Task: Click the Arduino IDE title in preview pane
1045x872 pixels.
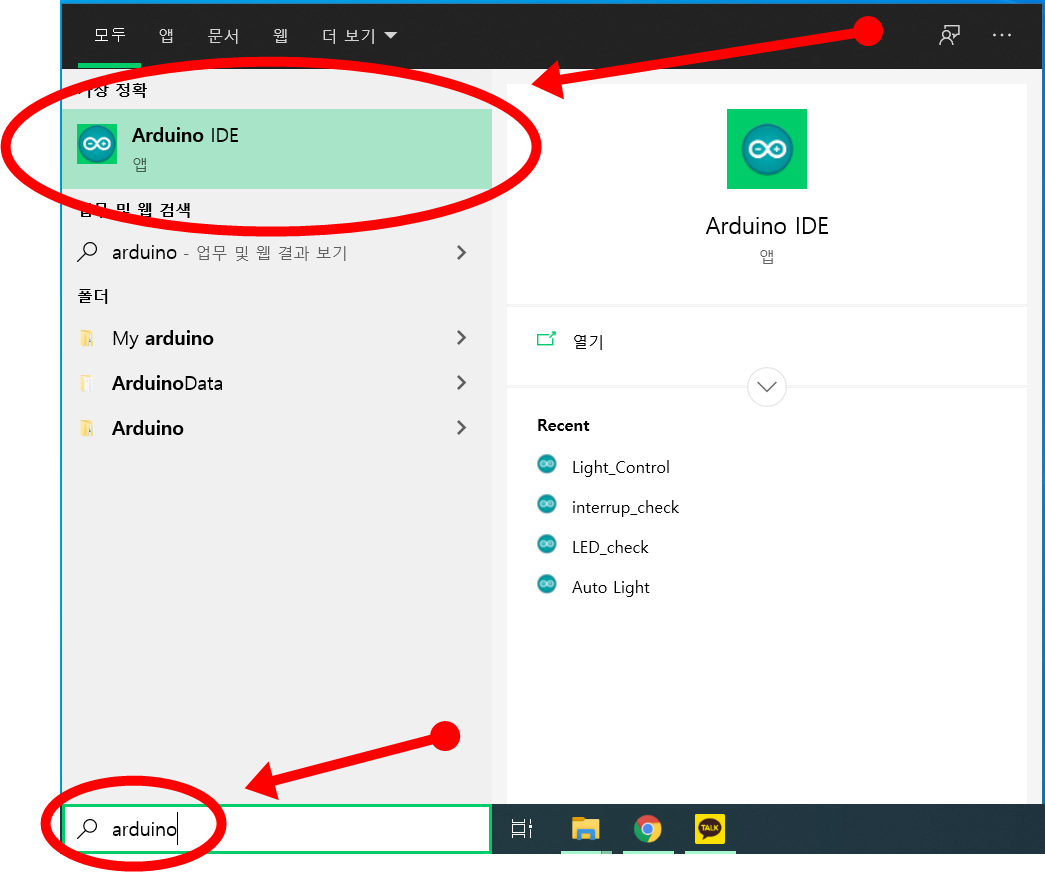Action: point(766,226)
